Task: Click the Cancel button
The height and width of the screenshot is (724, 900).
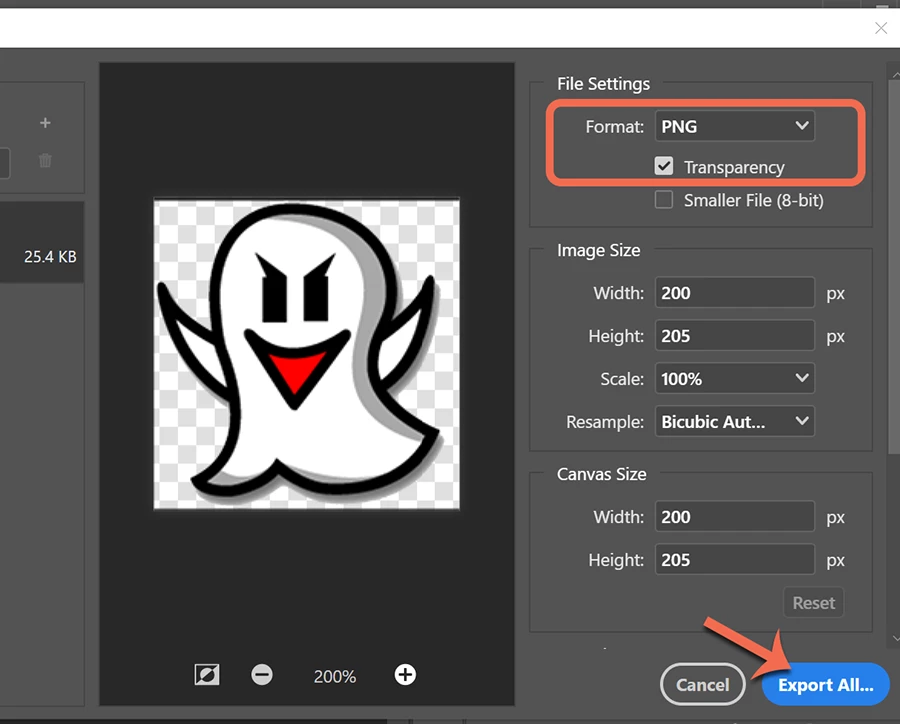Action: pyautogui.click(x=703, y=684)
